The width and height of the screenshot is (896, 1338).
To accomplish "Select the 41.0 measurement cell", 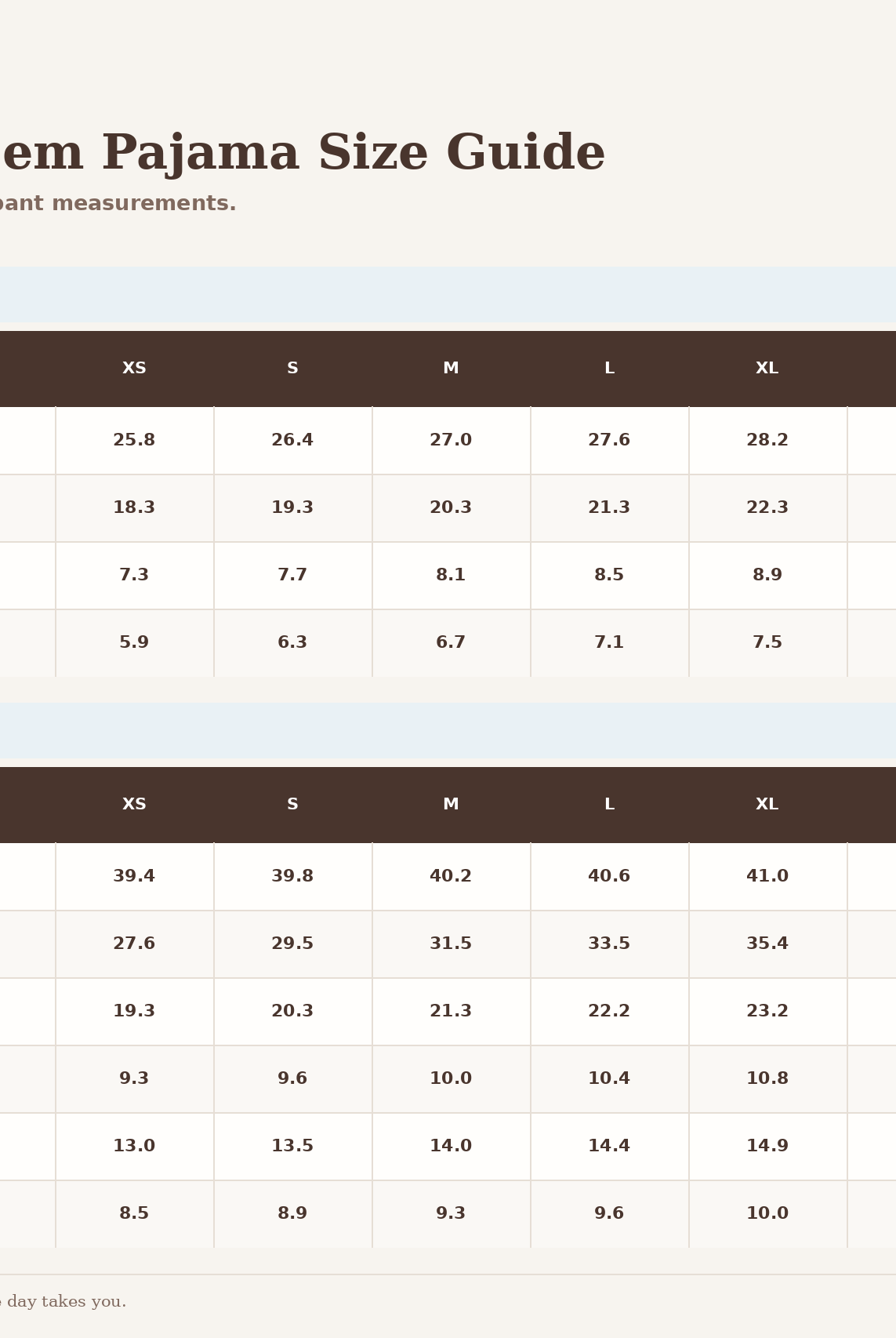I will 767,876.
